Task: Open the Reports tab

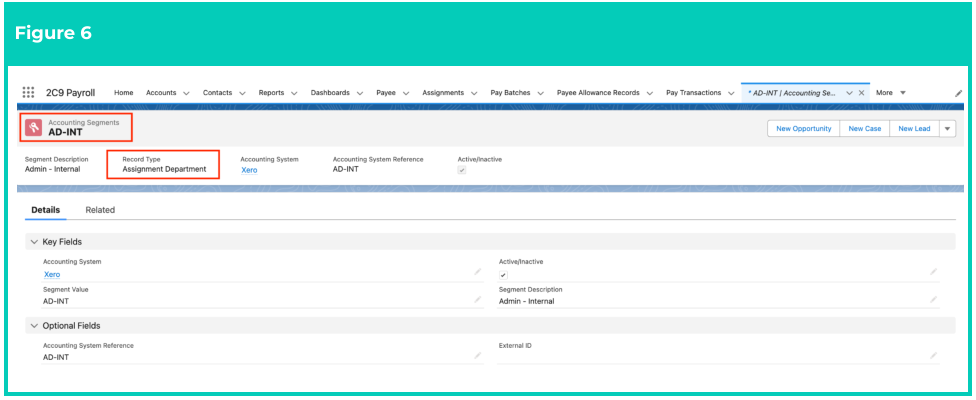Action: pyautogui.click(x=271, y=93)
